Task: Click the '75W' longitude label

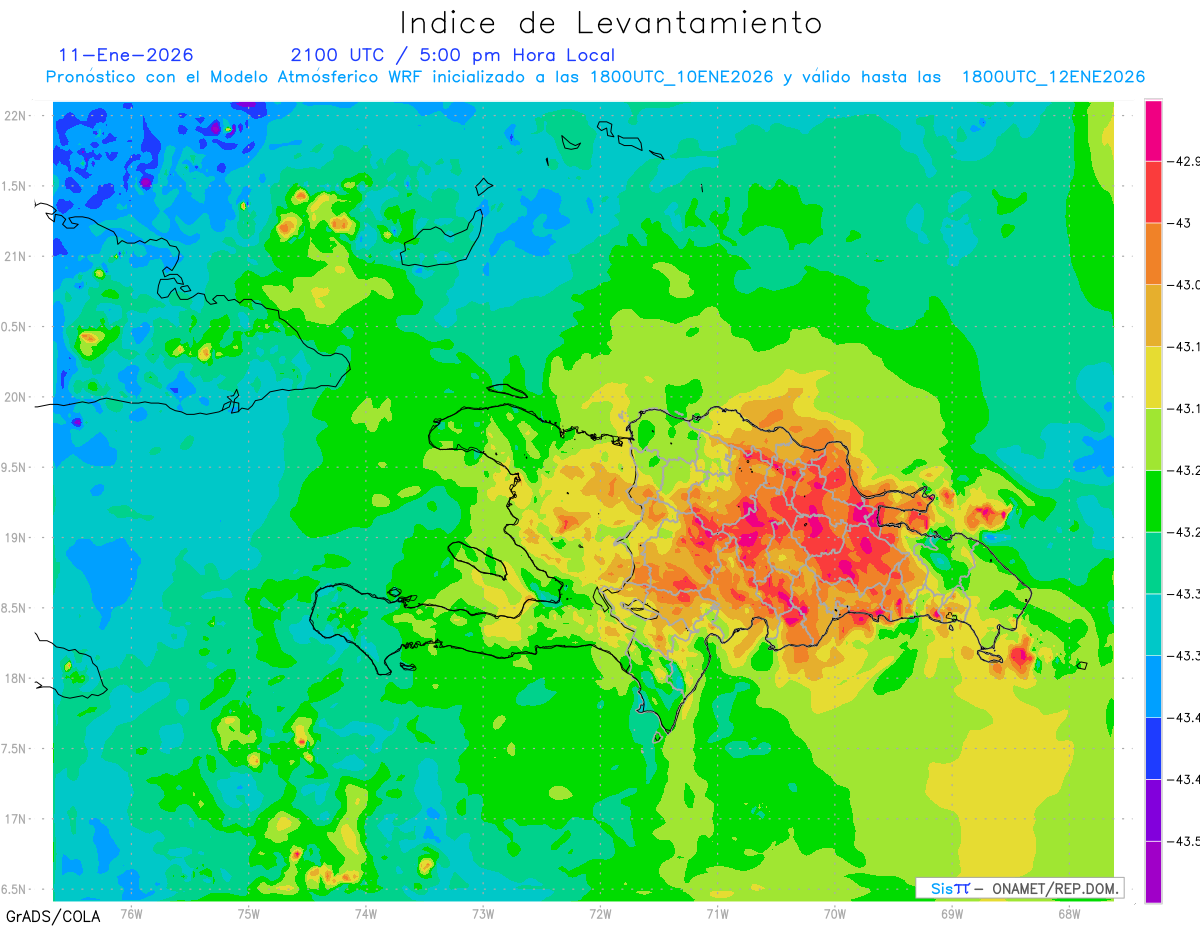Action: coord(249,913)
